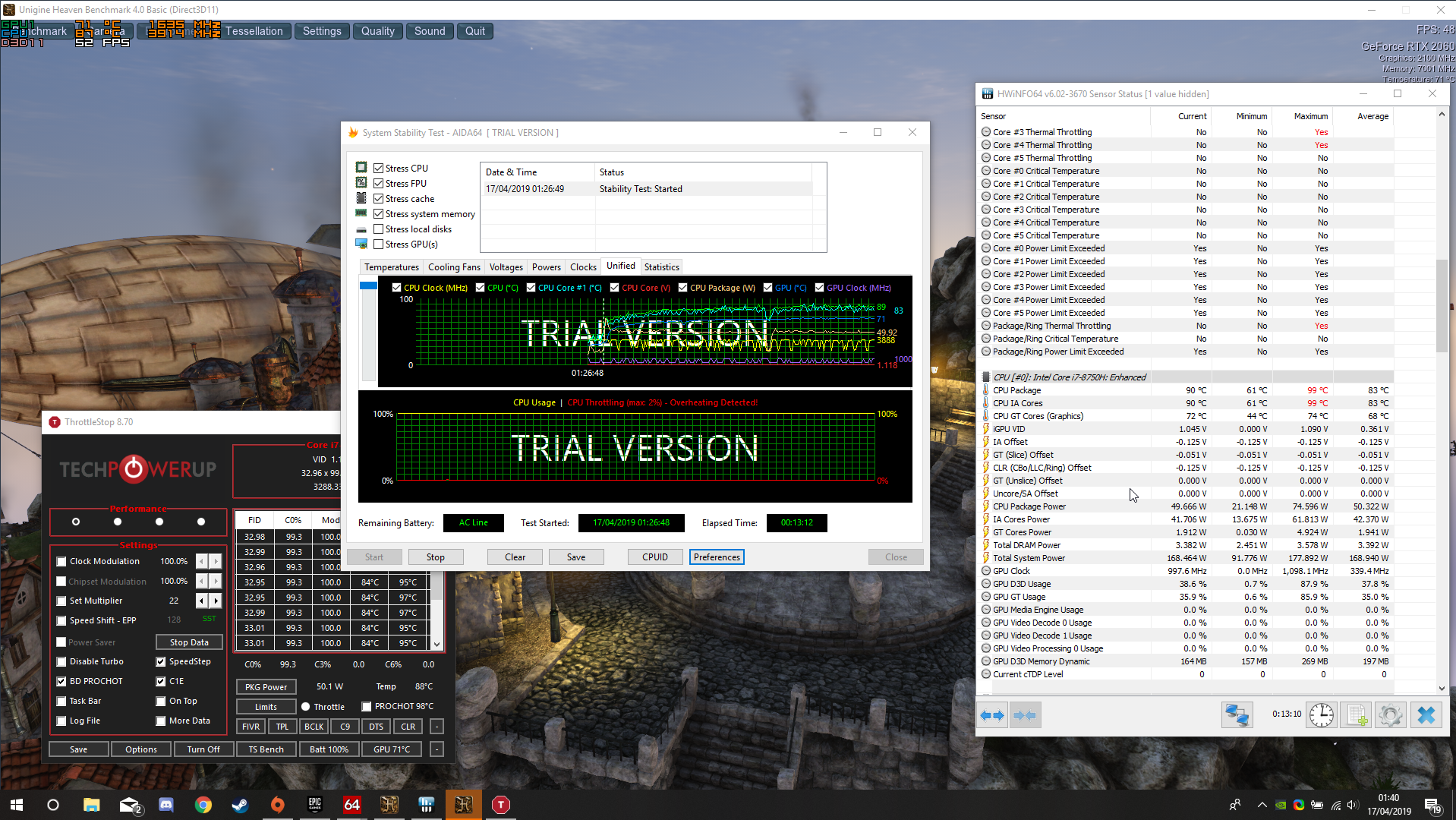Image resolution: width=1456 pixels, height=820 pixels.
Task: Open File Explorer from the taskbar
Action: pos(92,805)
